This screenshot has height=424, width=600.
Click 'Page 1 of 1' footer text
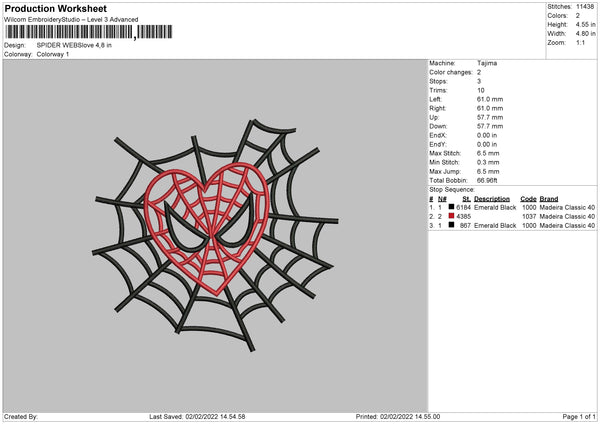point(579,417)
